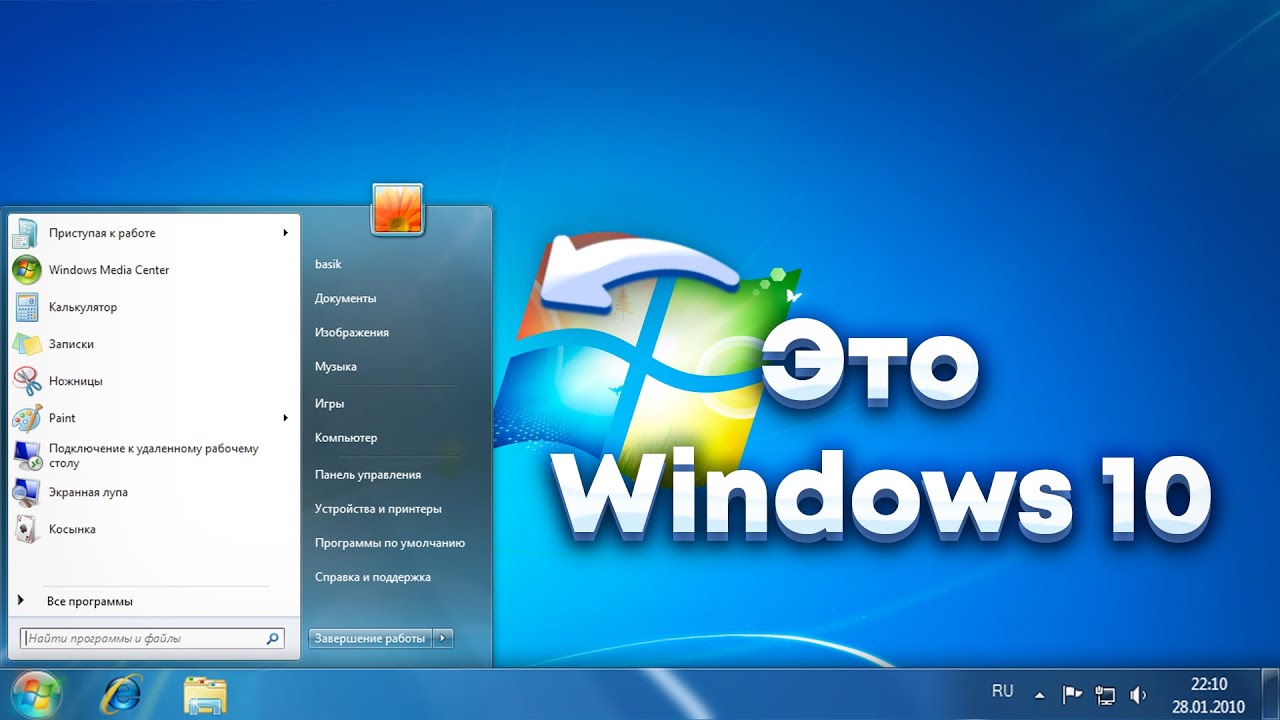Viewport: 1280px width, 720px height.
Task: Select the Записки label text
Action: [x=71, y=344]
